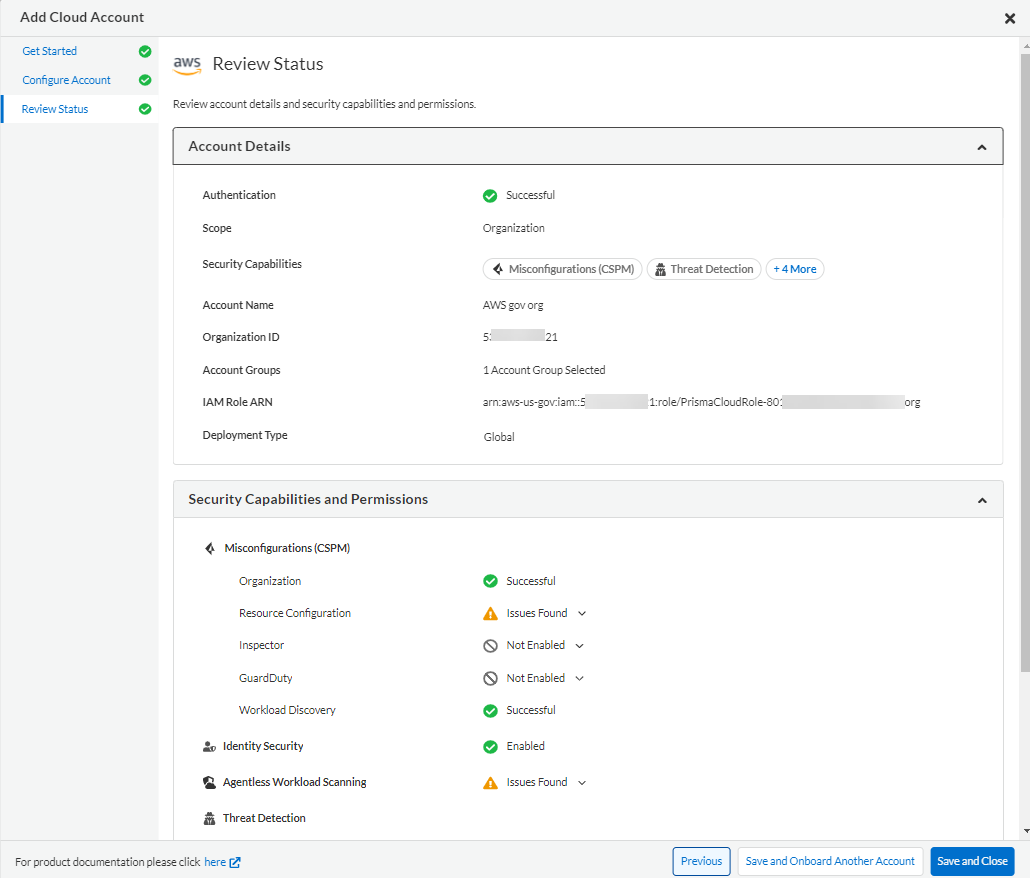Screen dimensions: 1030x878
Task: Click the GuardDuty Not Enabled icon
Action: [x=490, y=678]
